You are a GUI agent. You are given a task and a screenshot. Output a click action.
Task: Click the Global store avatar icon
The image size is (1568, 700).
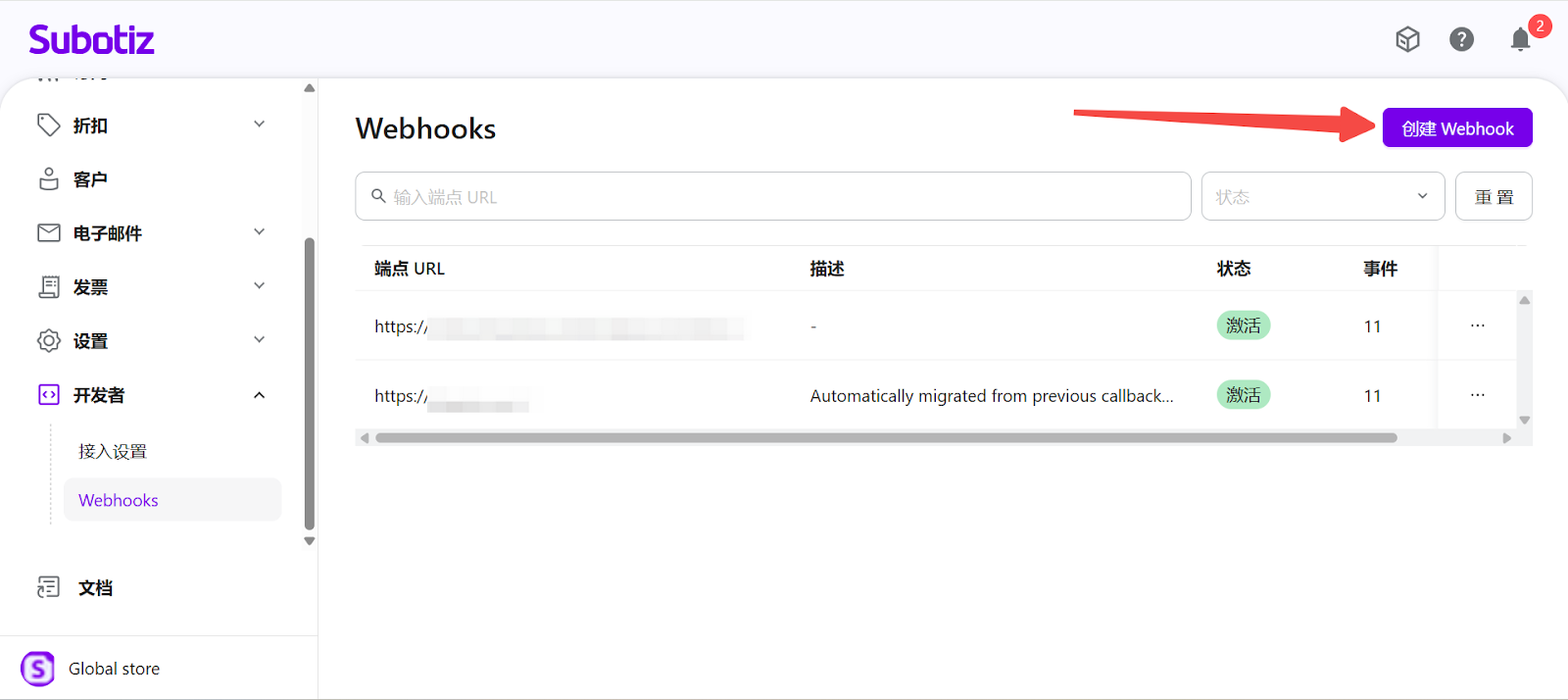click(38, 669)
